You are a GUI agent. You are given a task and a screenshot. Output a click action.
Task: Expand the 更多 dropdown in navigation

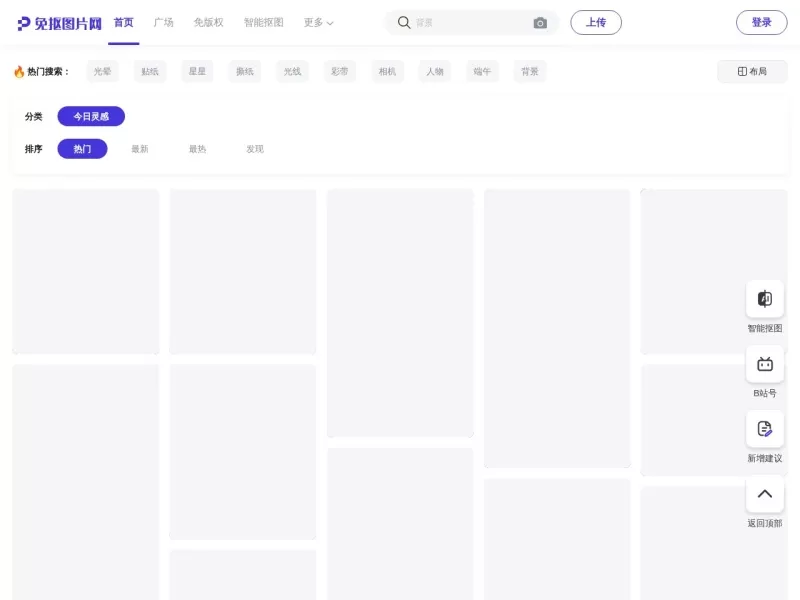point(317,22)
